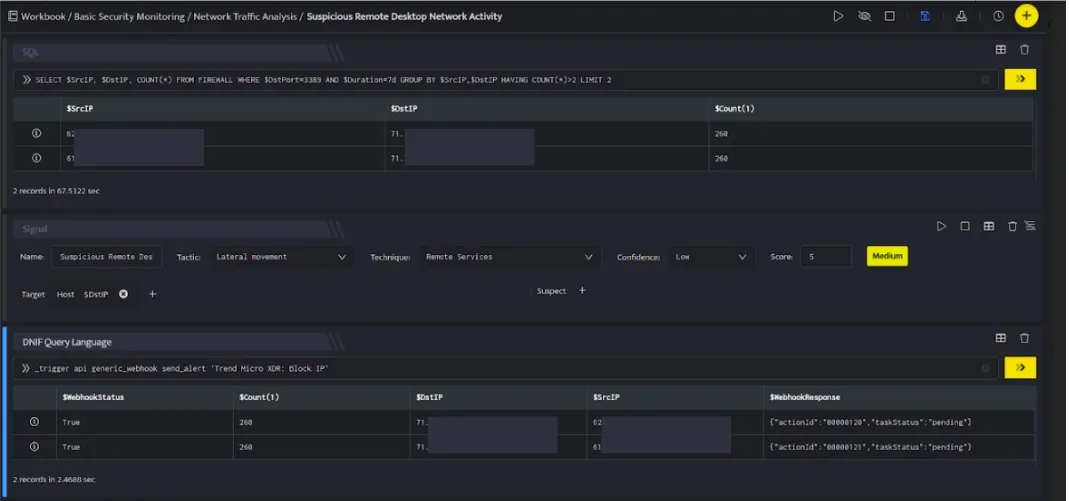Screen dimensions: 1069x501
Task: Stop the Signal block with square icon
Action: [965, 226]
